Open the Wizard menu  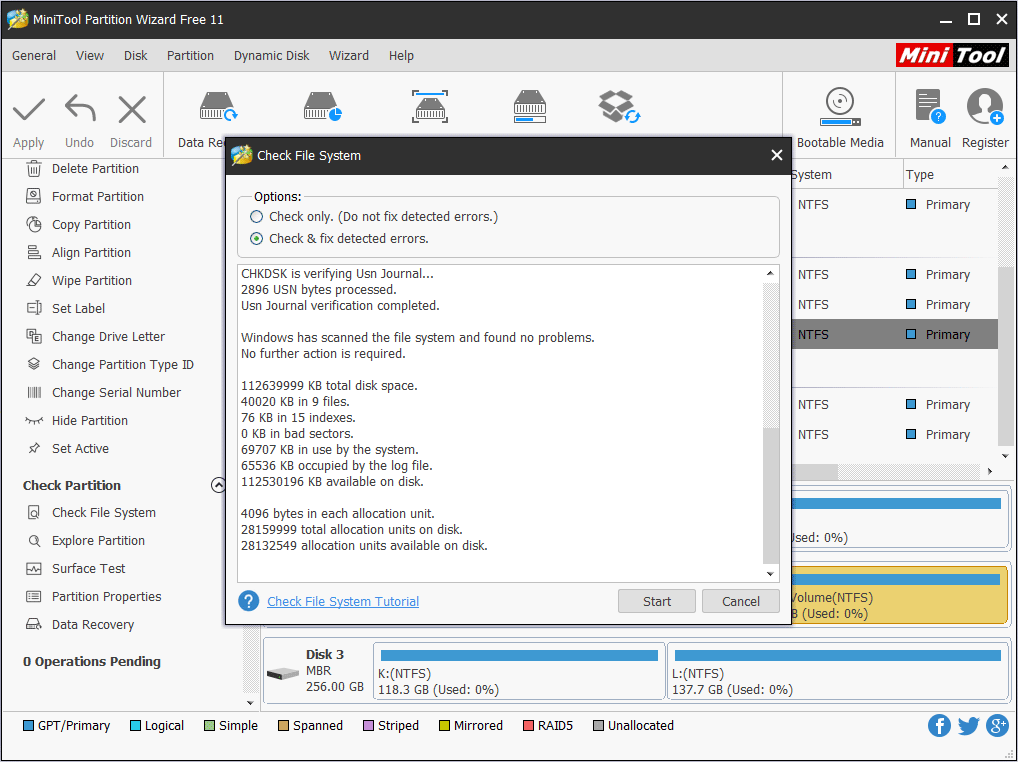349,56
